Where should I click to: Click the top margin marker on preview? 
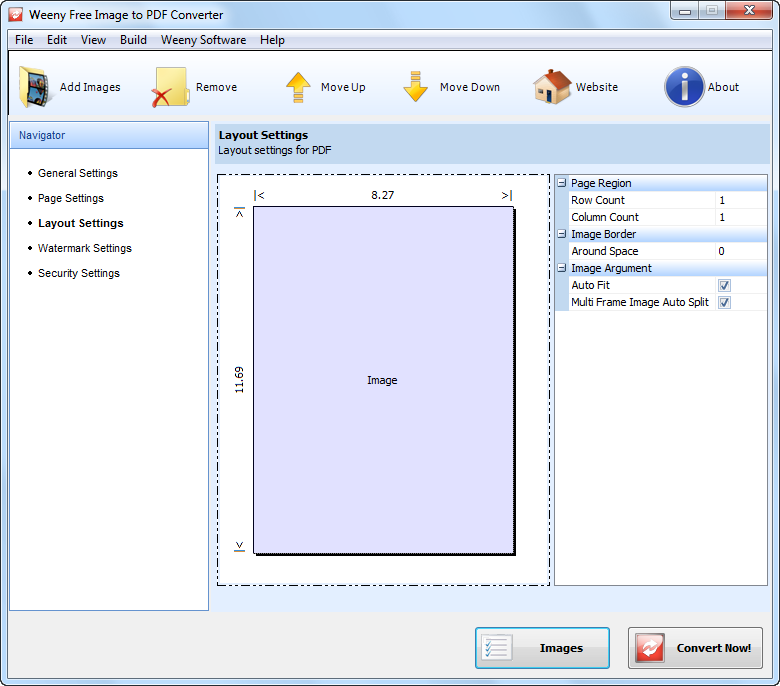[x=239, y=211]
